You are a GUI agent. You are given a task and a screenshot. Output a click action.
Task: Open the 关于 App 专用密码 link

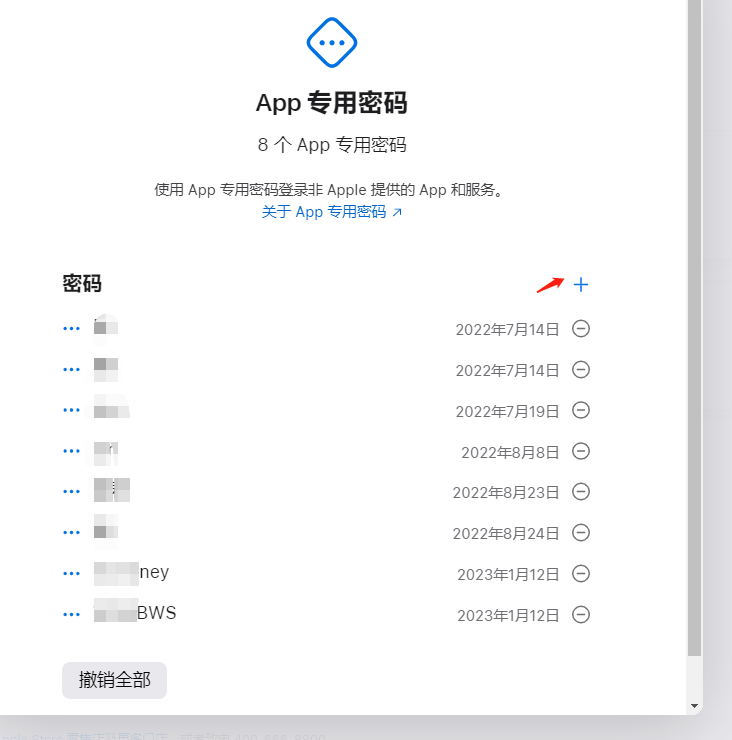tap(331, 212)
